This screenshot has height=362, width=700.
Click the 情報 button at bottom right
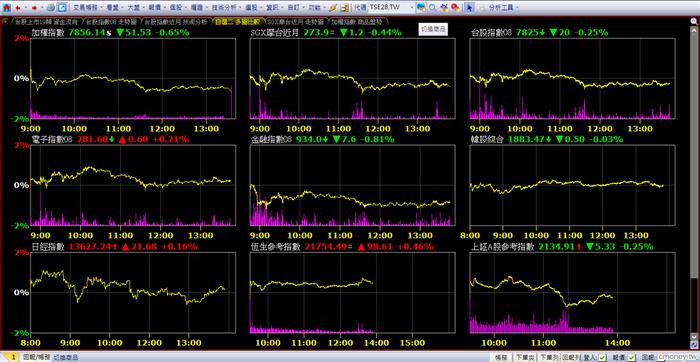pyautogui.click(x=500, y=357)
